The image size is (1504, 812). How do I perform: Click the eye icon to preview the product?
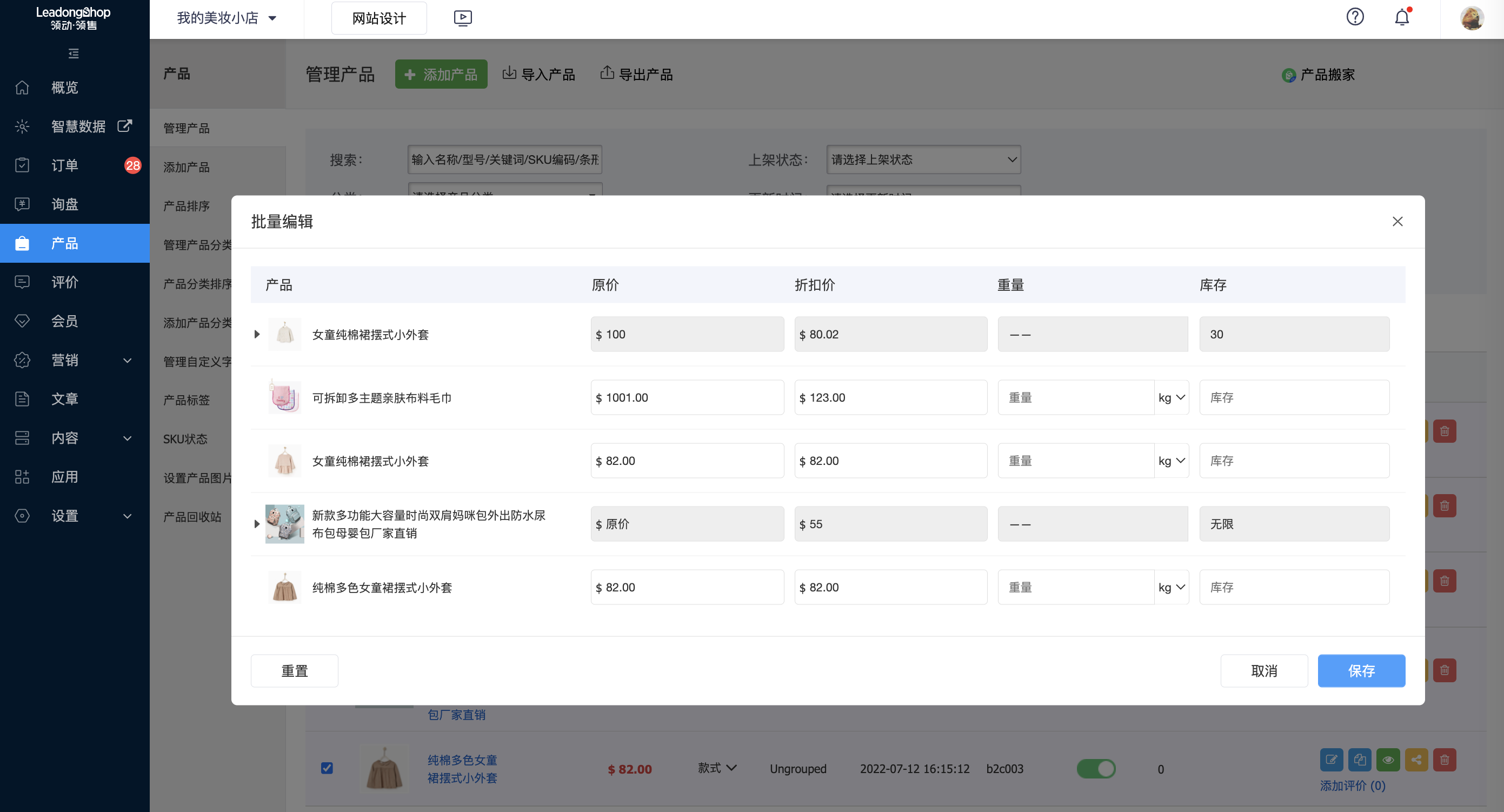click(x=1388, y=760)
